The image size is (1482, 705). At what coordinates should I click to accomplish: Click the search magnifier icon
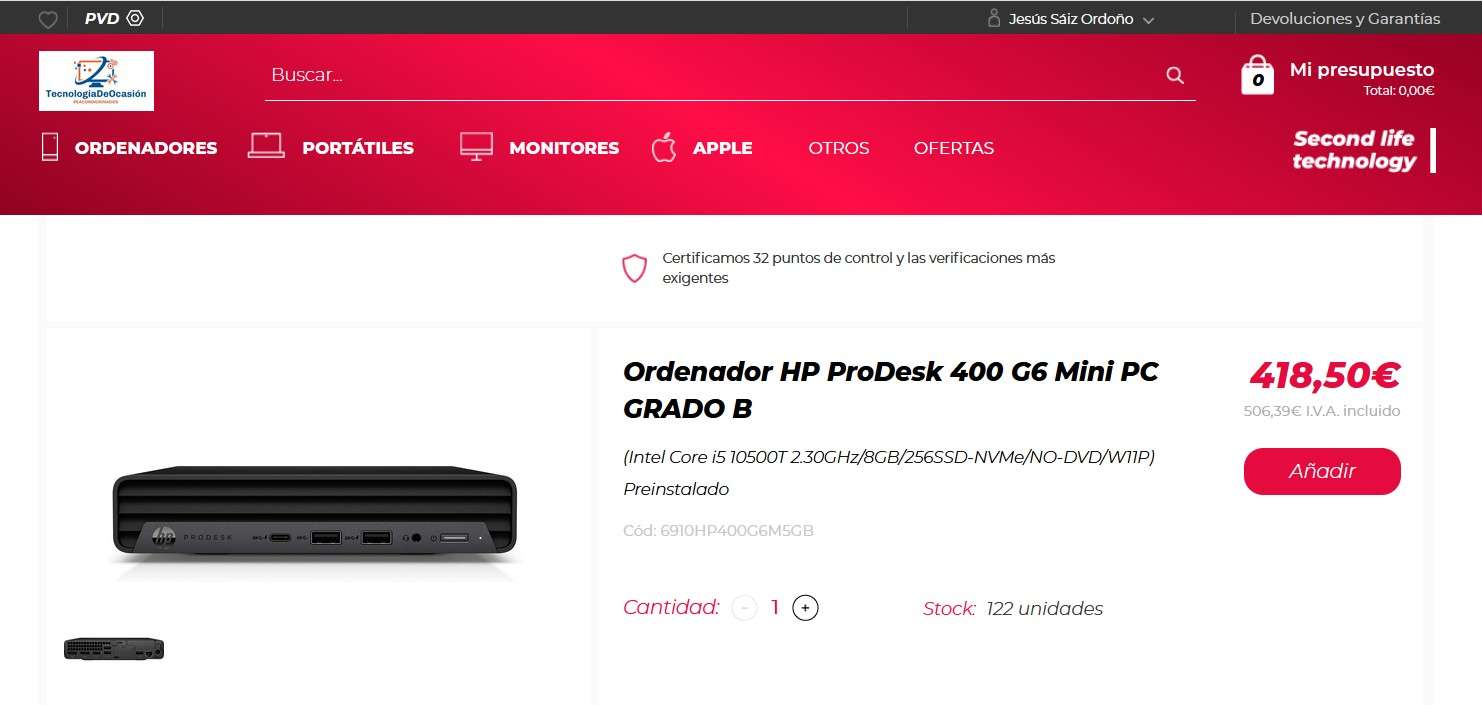(1175, 75)
